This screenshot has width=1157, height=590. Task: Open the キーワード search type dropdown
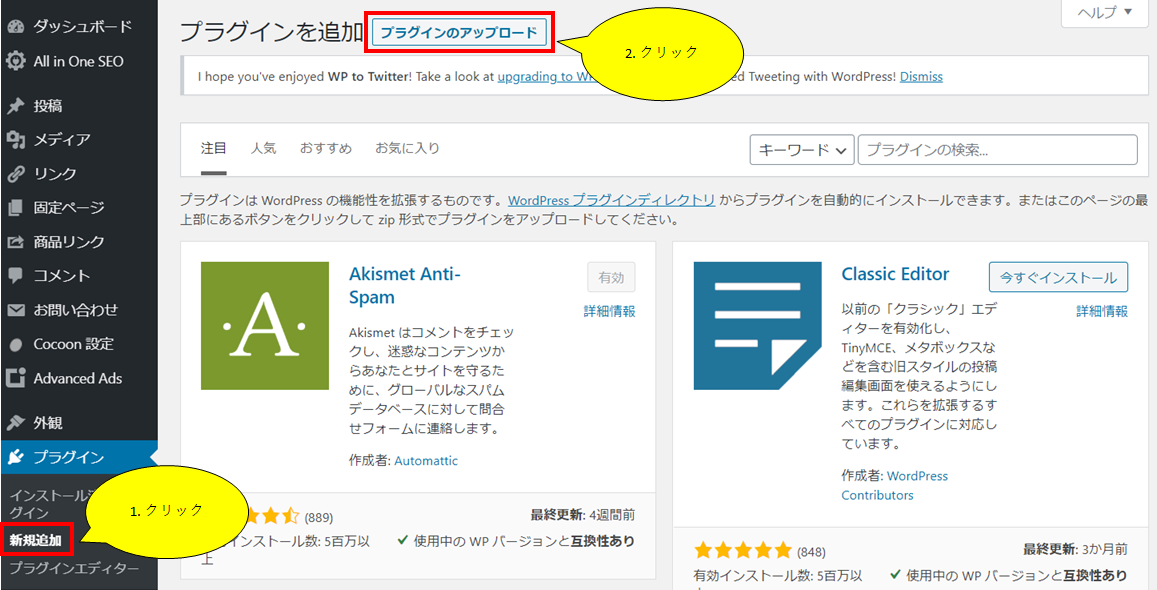pos(802,150)
